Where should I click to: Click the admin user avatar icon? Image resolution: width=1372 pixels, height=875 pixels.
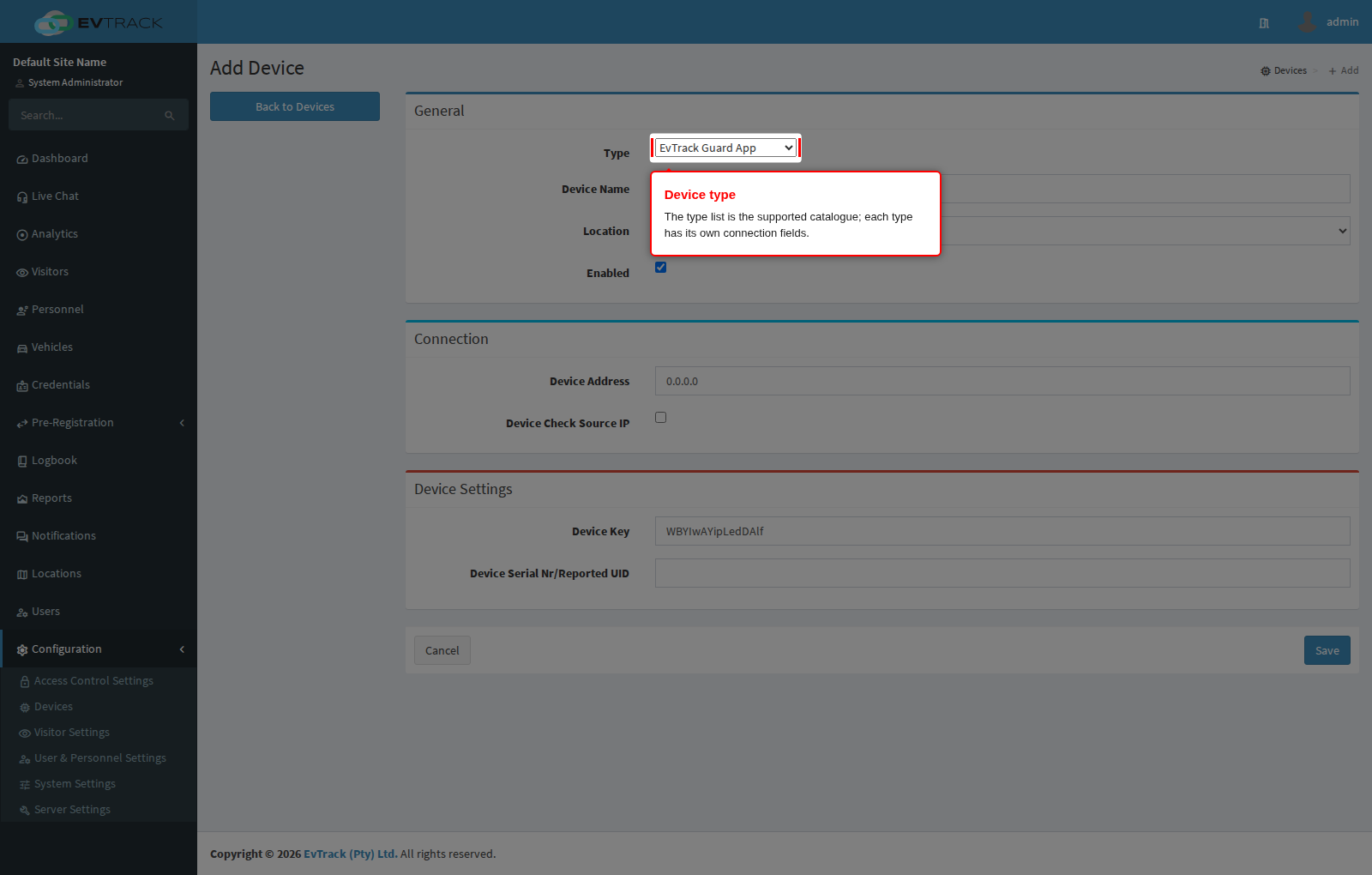(1307, 22)
